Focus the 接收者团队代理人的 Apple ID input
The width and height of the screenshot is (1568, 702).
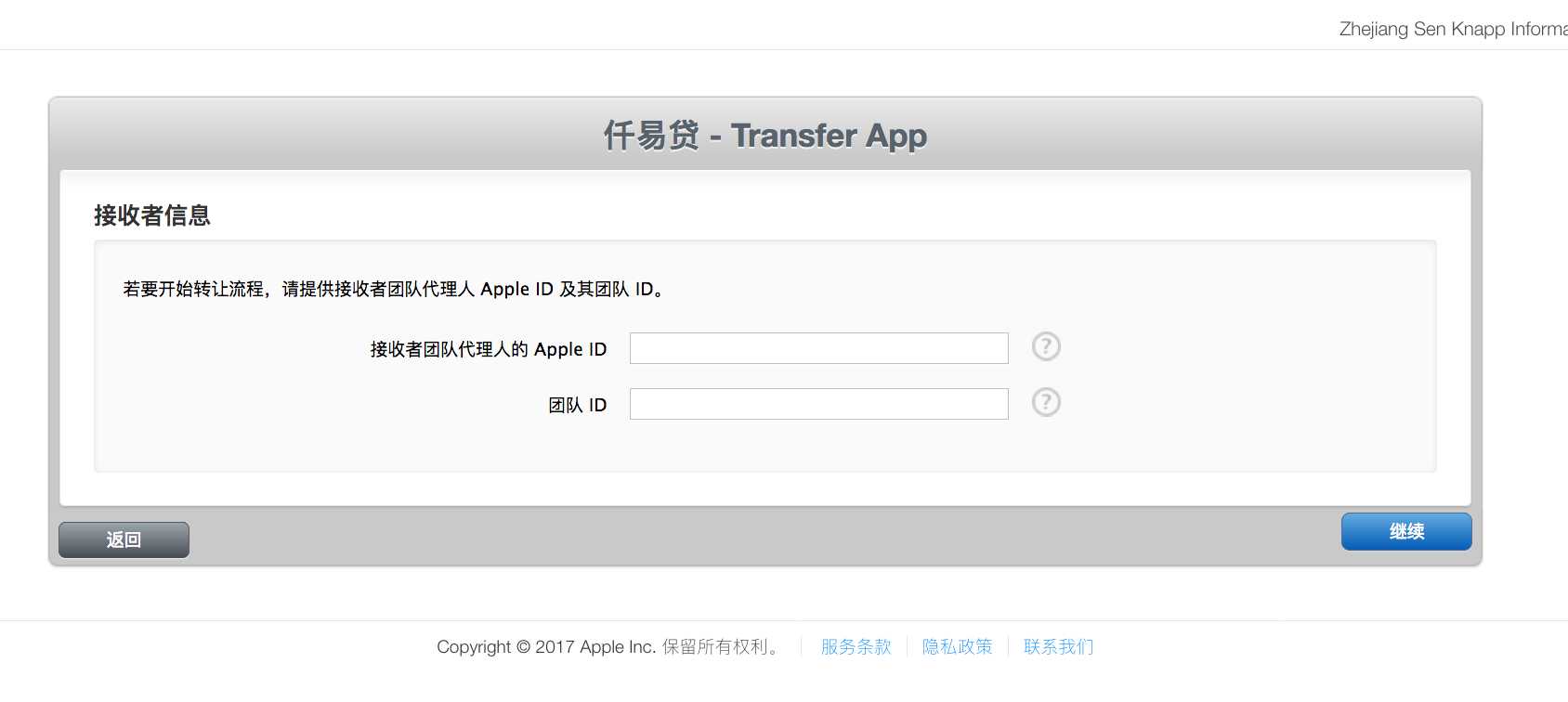click(x=819, y=348)
